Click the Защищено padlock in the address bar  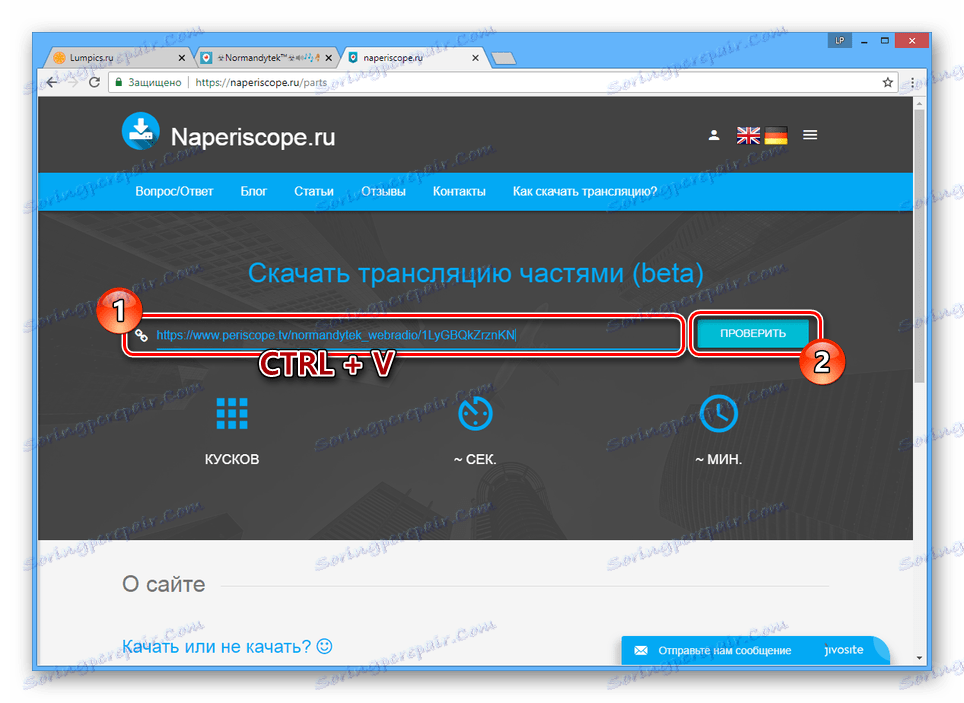coord(120,82)
